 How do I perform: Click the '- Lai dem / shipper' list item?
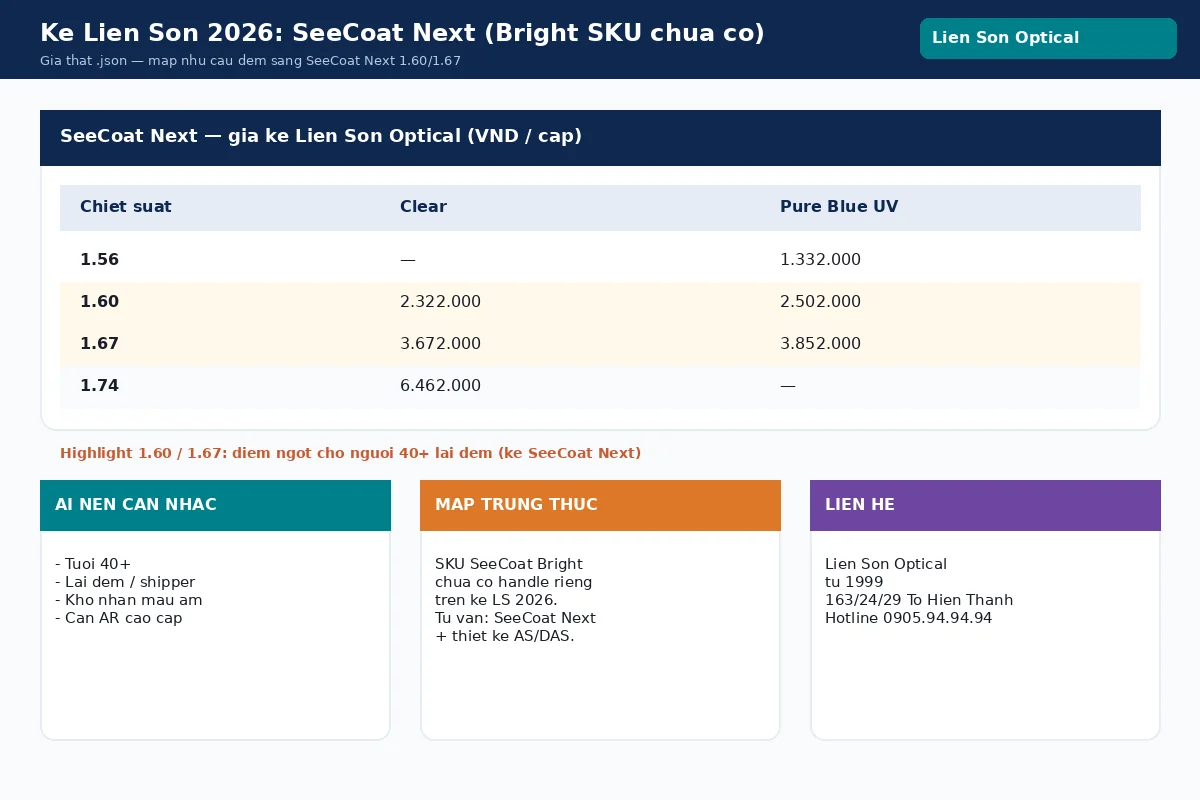125,582
